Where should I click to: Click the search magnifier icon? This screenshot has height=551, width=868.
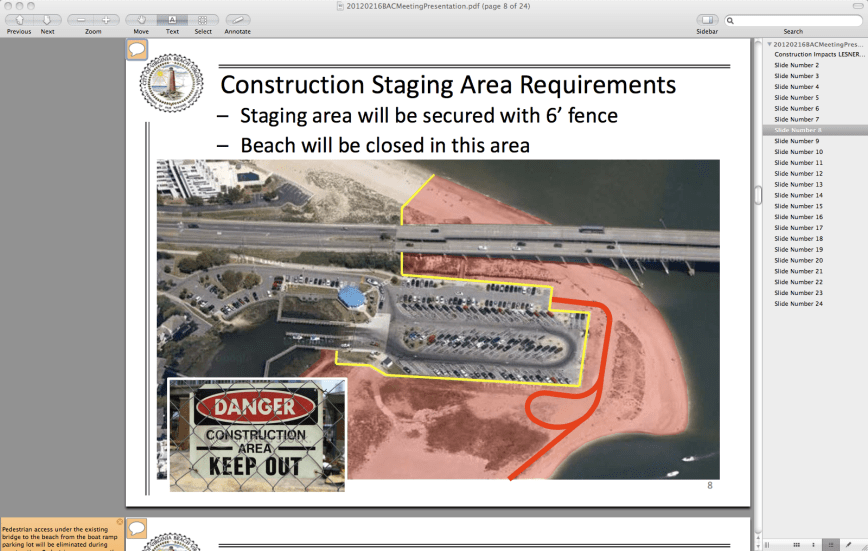pyautogui.click(x=730, y=20)
